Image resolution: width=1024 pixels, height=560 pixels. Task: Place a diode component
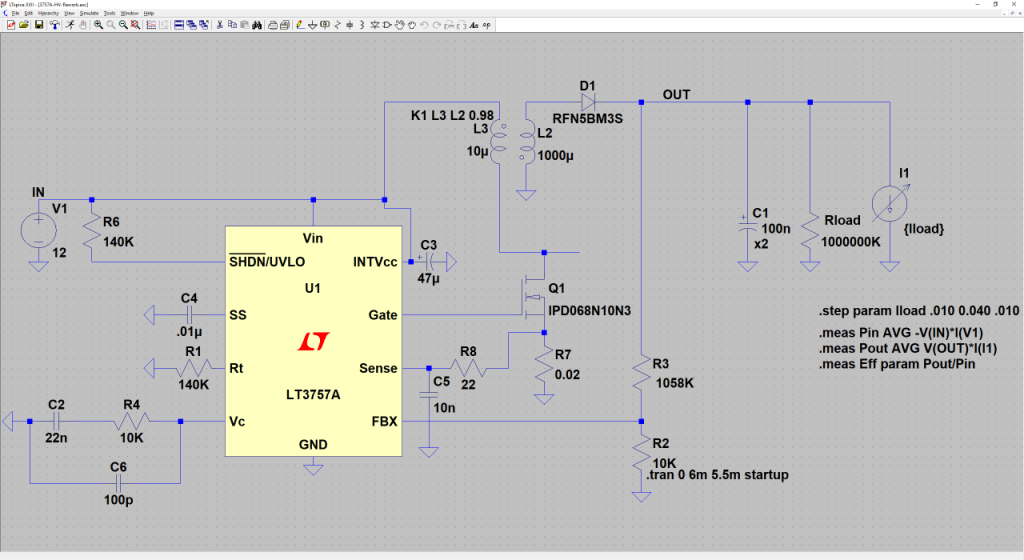click(x=375, y=25)
